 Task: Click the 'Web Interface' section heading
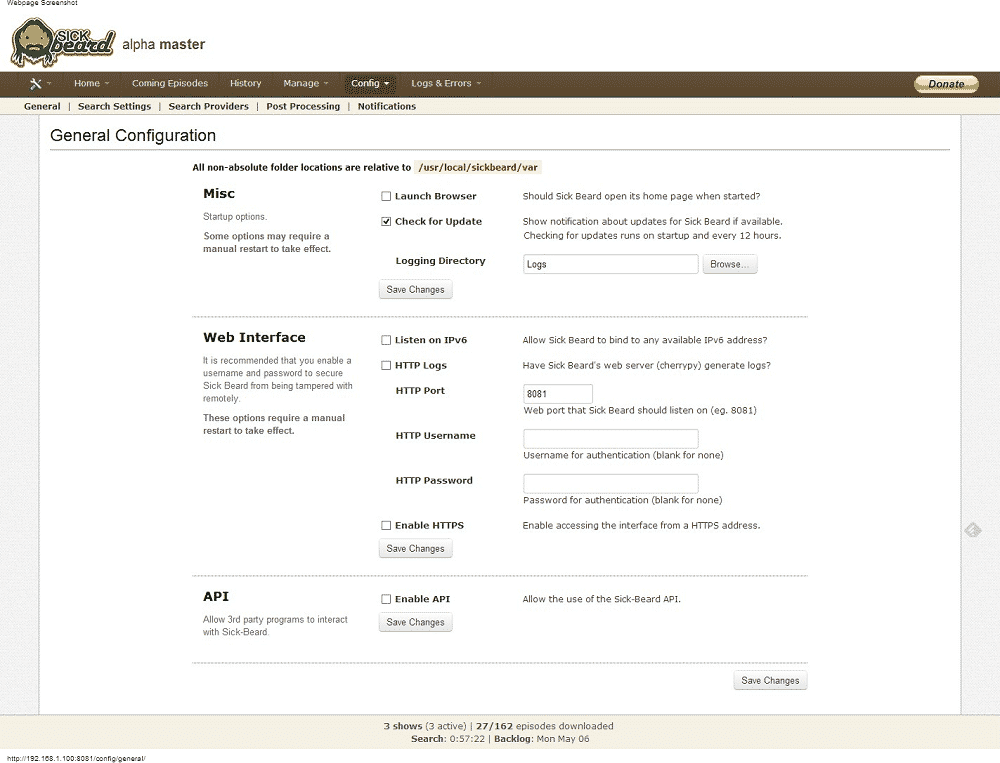coord(254,337)
